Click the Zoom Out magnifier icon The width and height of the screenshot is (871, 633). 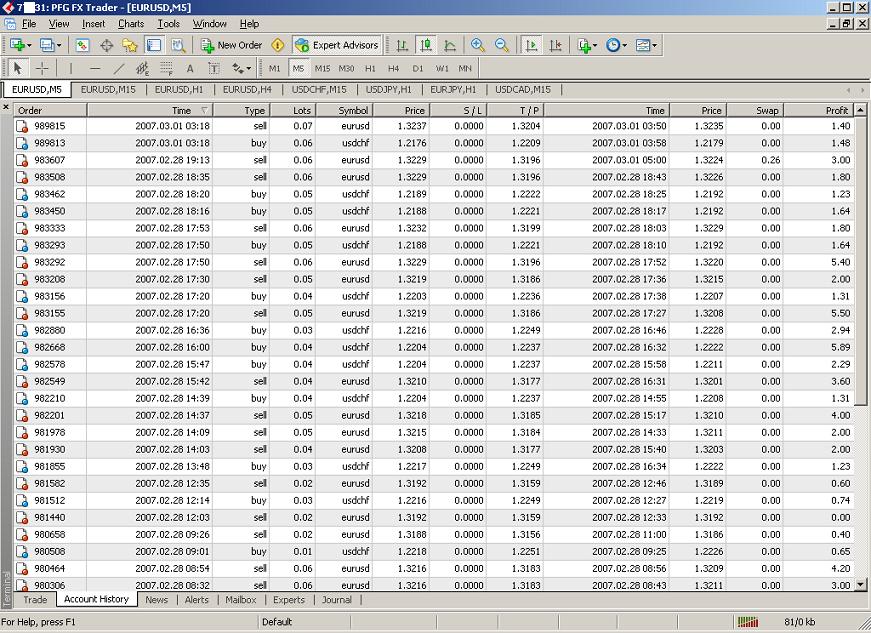click(502, 45)
